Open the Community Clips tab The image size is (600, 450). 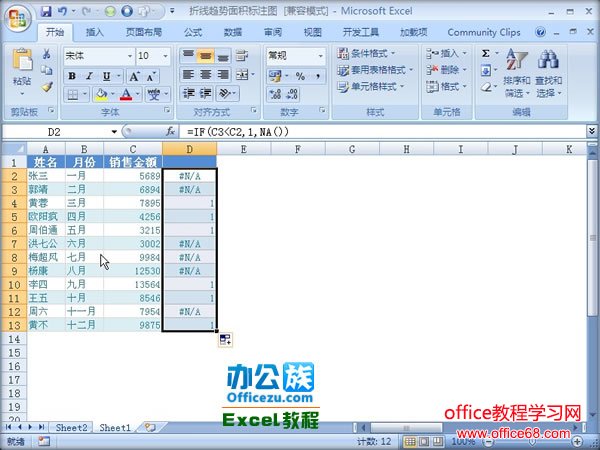484,32
